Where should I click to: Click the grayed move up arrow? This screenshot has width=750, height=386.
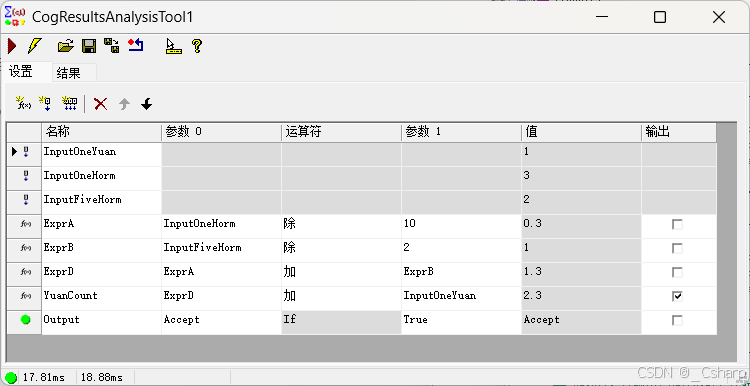click(x=124, y=104)
